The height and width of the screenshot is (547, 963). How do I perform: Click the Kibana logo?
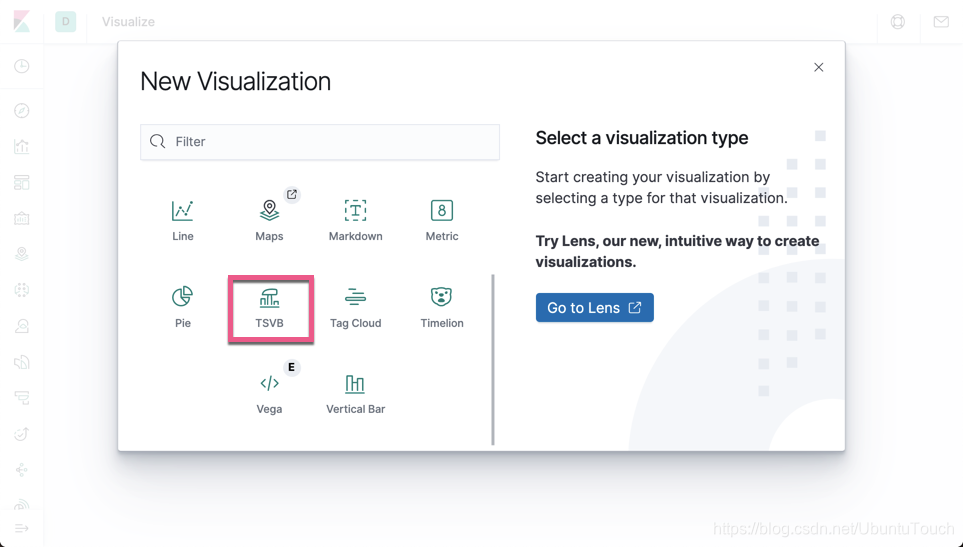point(21,21)
